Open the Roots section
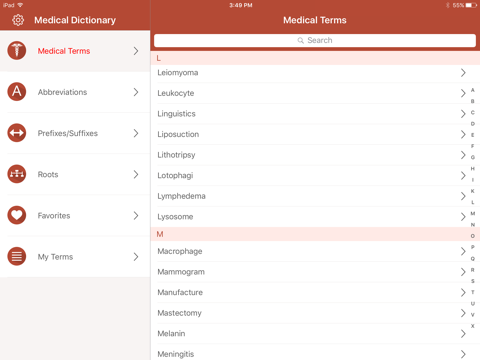Viewport: 480px width, 360px height. [x=75, y=174]
